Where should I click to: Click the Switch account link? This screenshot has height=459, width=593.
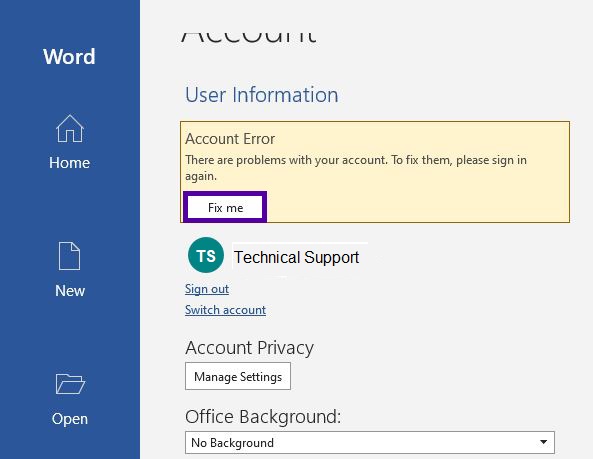225,310
